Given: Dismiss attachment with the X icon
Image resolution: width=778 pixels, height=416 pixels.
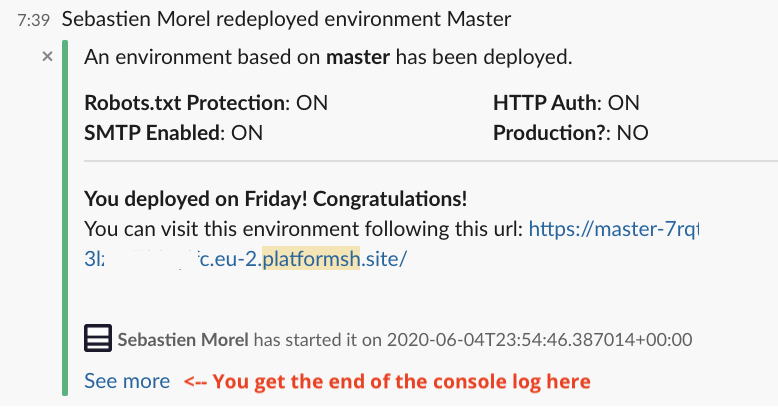Looking at the screenshot, I should coord(48,57).
